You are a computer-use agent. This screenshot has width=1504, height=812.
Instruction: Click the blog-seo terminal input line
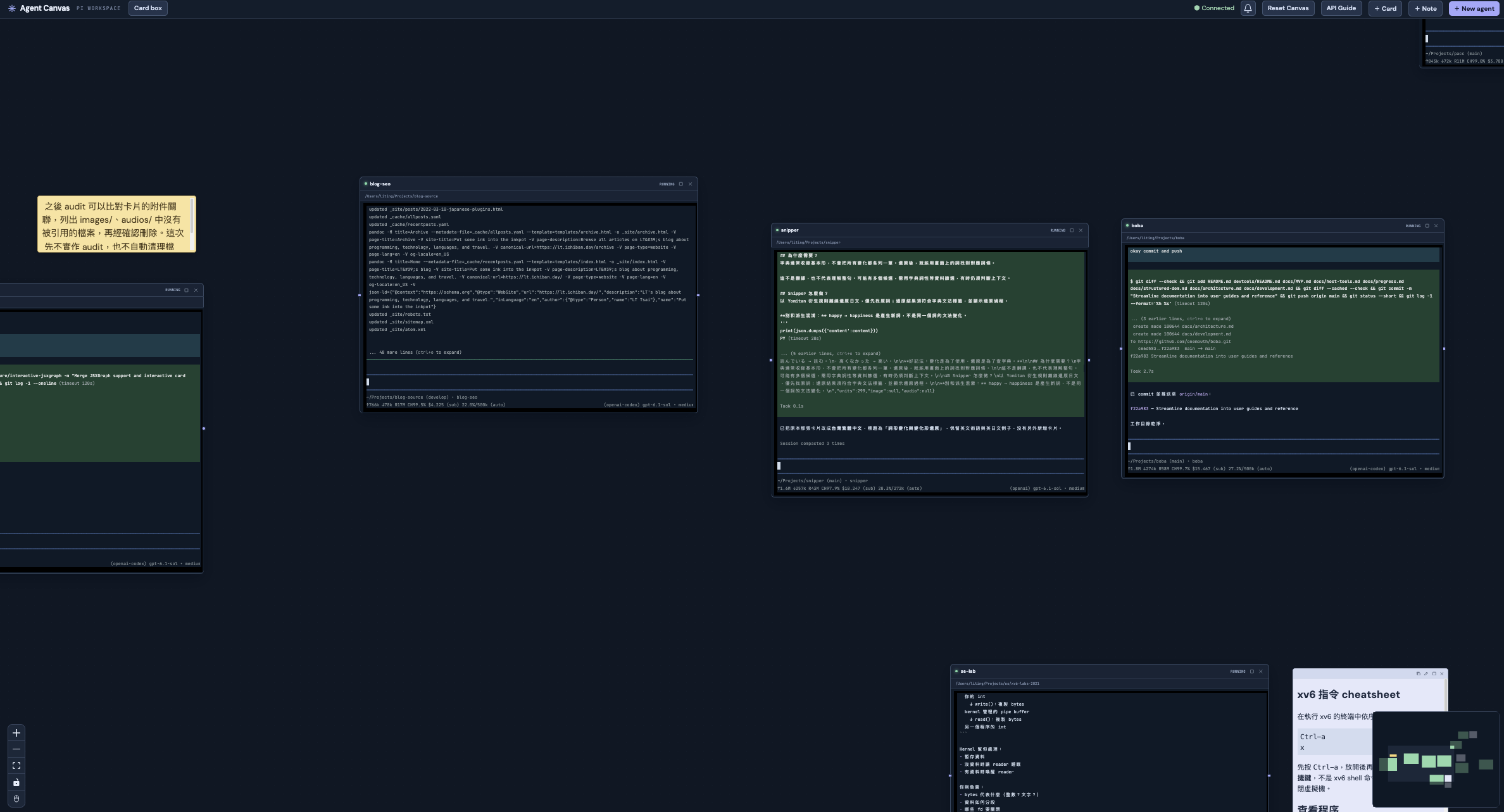pos(530,382)
